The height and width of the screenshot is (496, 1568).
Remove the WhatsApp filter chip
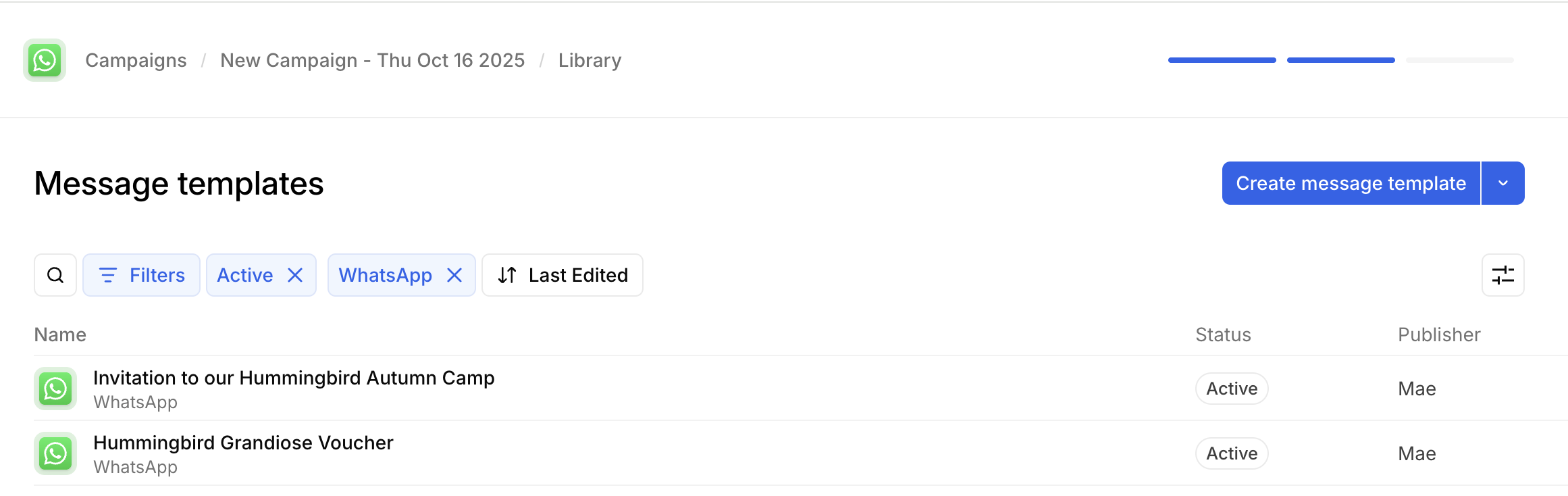tap(454, 275)
